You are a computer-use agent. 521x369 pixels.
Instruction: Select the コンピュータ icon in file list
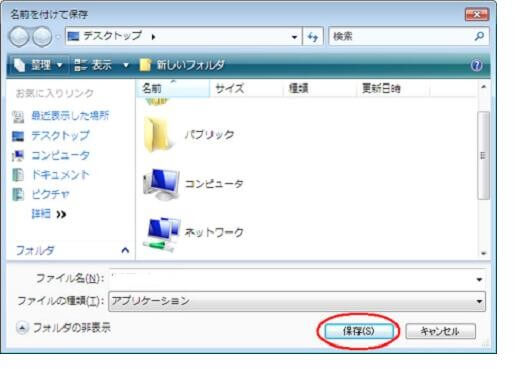[161, 184]
